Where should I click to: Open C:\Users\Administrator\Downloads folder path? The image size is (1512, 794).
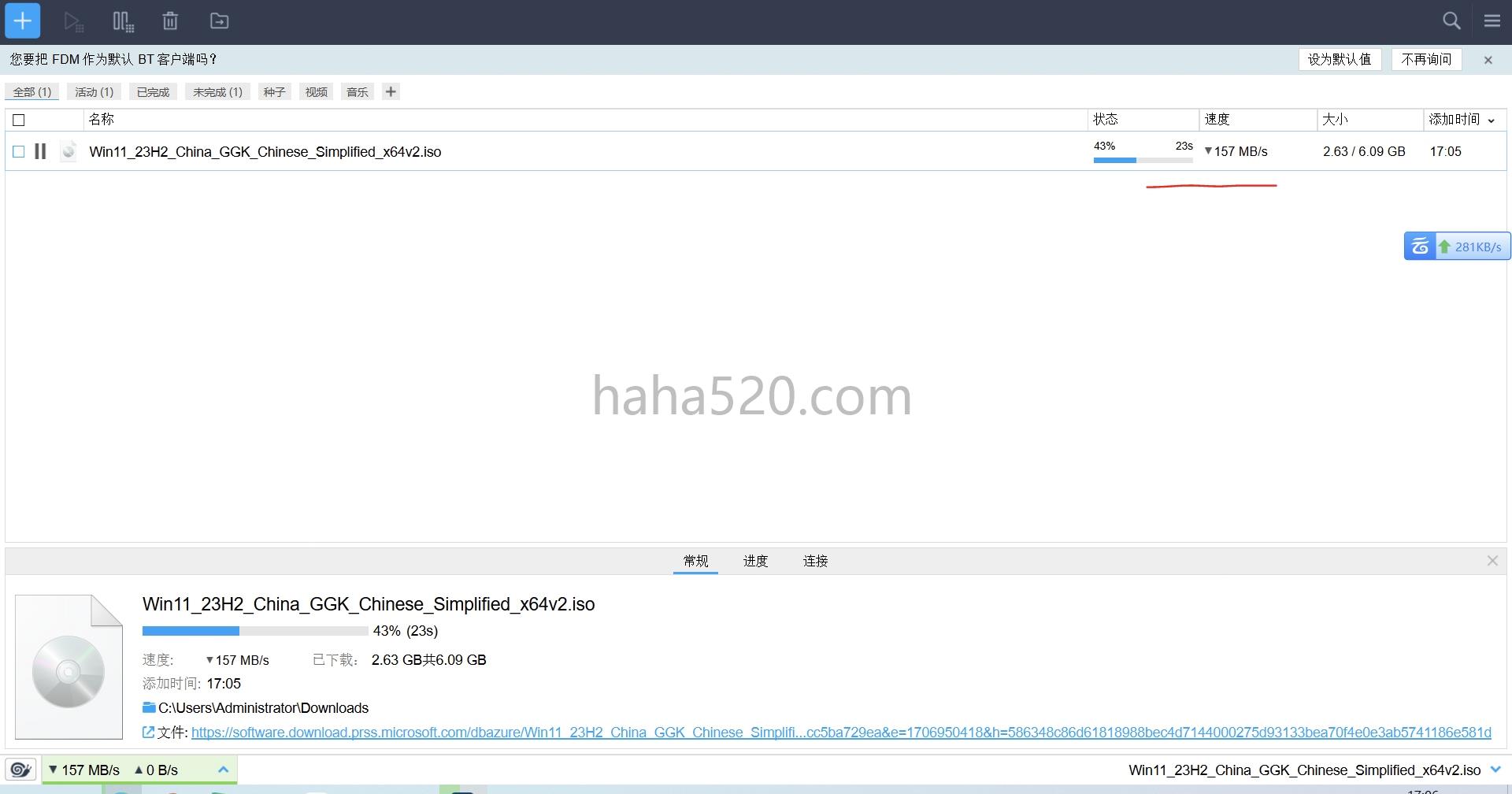coord(263,707)
